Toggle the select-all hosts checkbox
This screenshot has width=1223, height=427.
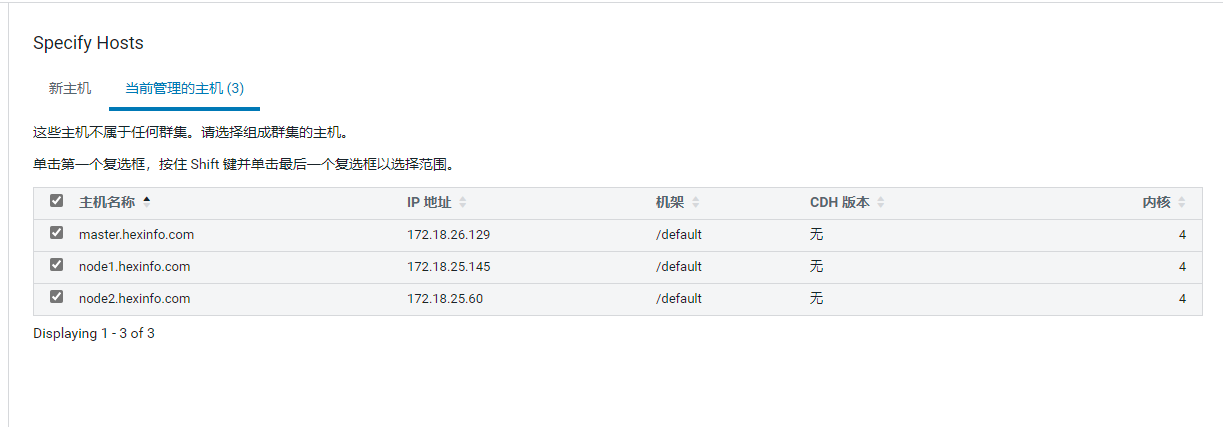[57, 201]
